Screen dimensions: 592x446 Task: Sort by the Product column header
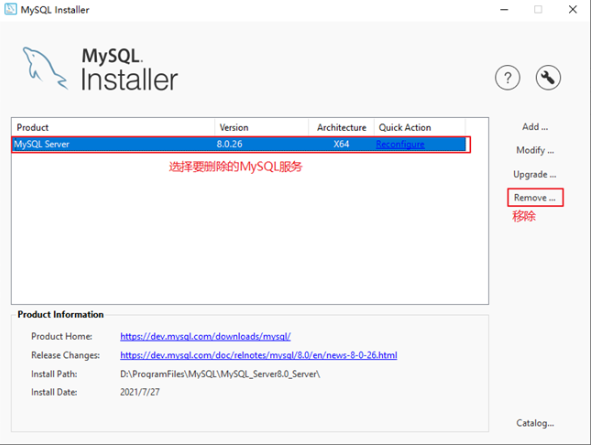click(113, 128)
